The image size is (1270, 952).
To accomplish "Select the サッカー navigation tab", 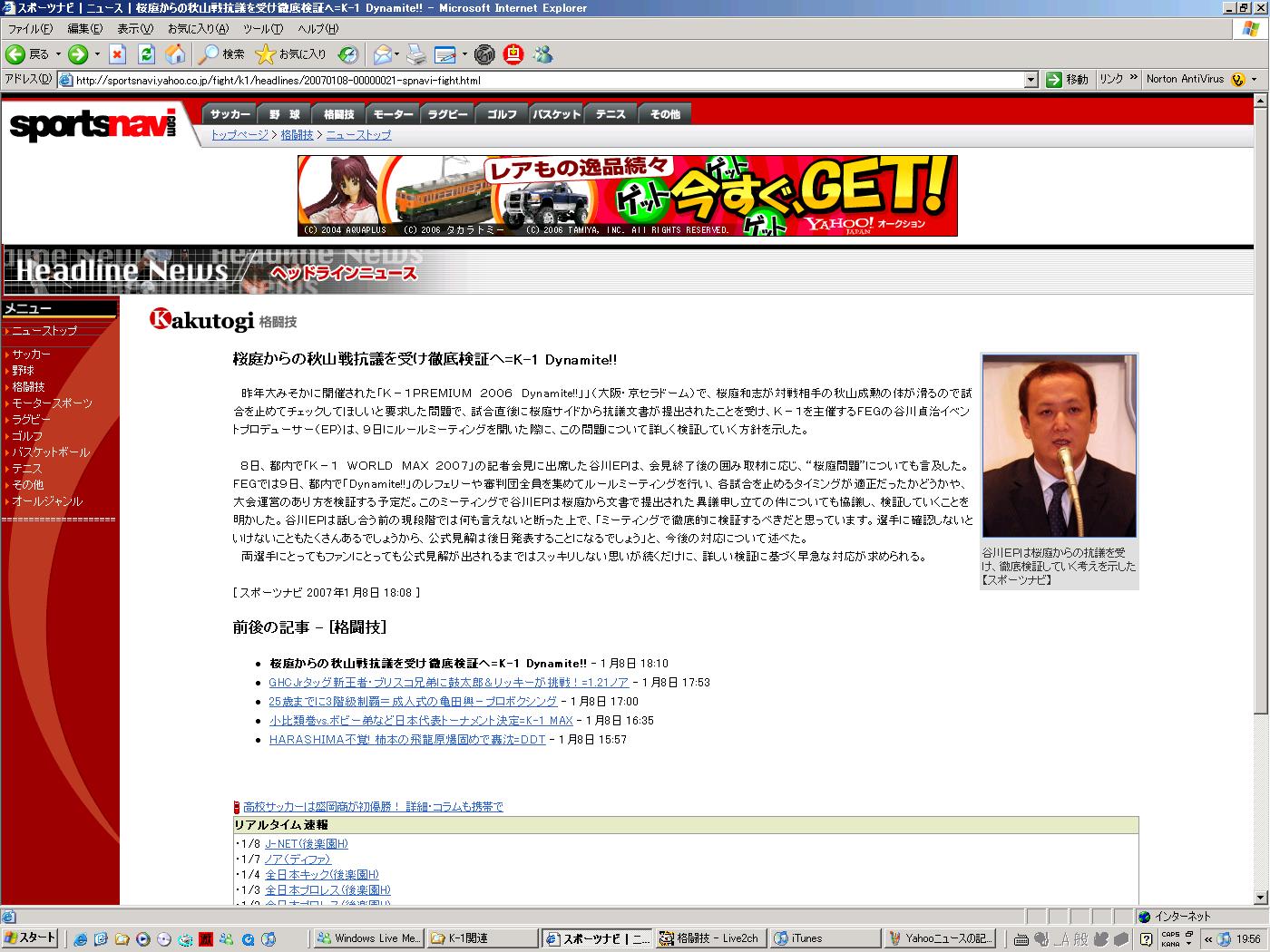I will pos(230,114).
